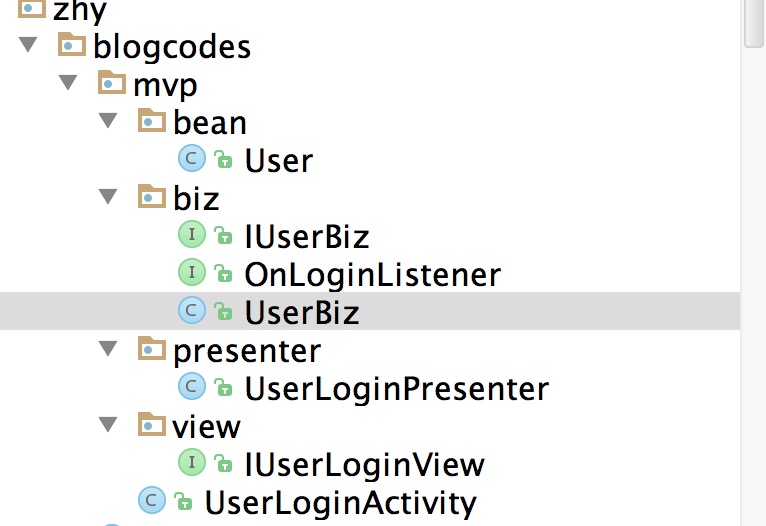Collapse the blogcodes package
The width and height of the screenshot is (766, 526).
pos(28,44)
